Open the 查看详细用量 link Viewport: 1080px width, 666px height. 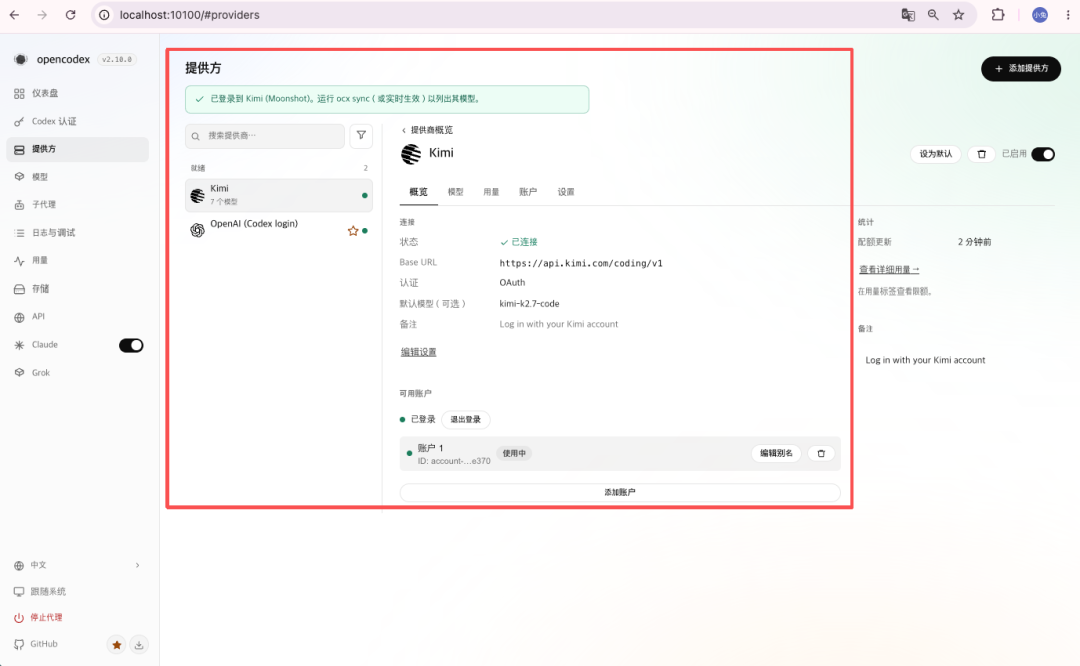pos(889,269)
